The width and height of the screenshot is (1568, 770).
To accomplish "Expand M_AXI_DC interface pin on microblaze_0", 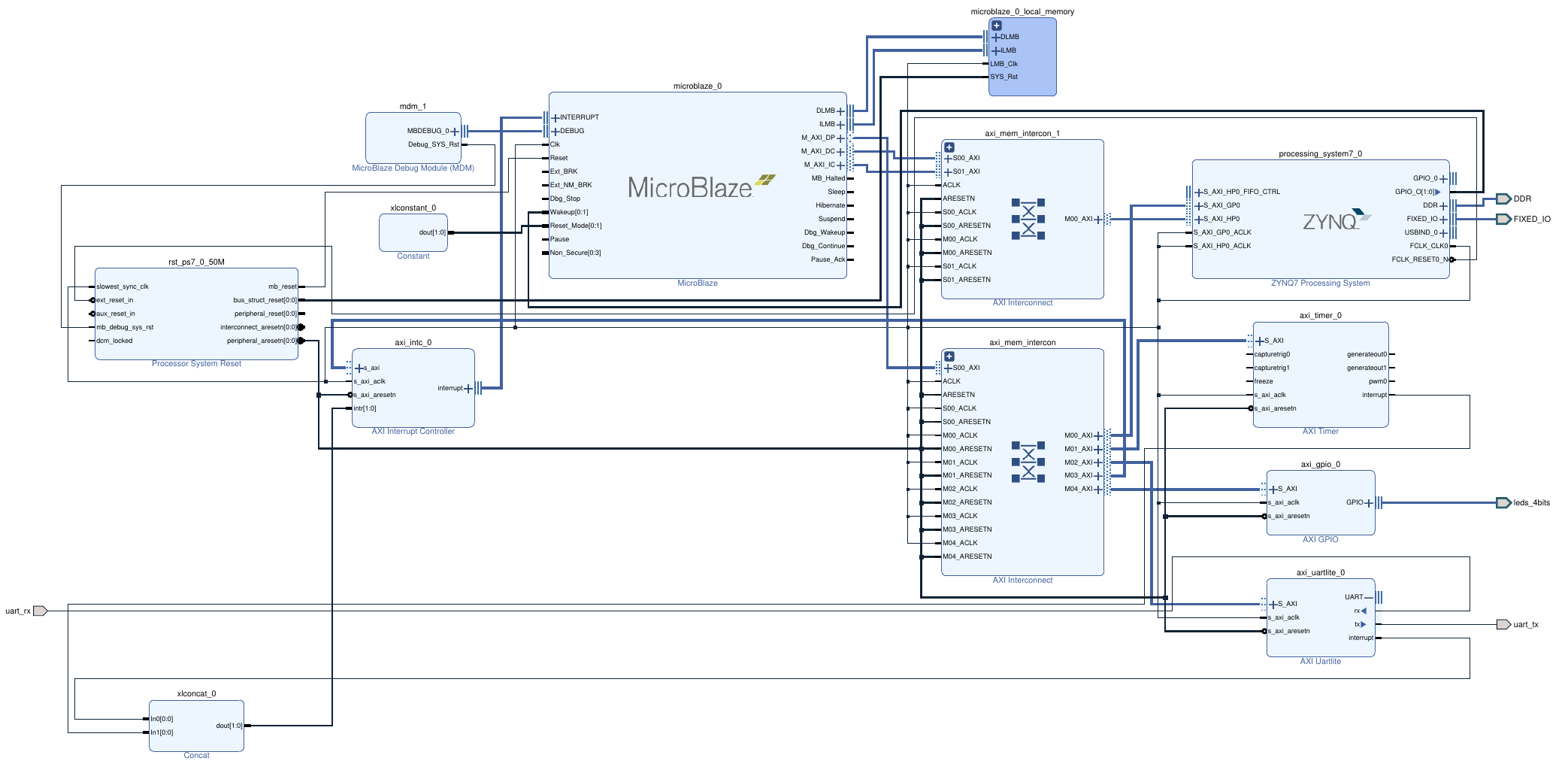I will point(841,152).
